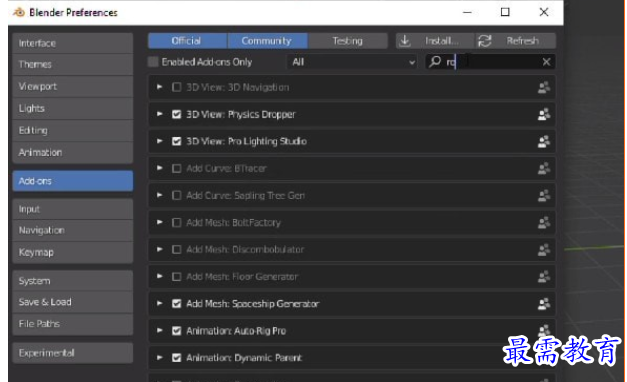Switch to the Testing filter tab
This screenshot has height=382, width=627.
[347, 41]
